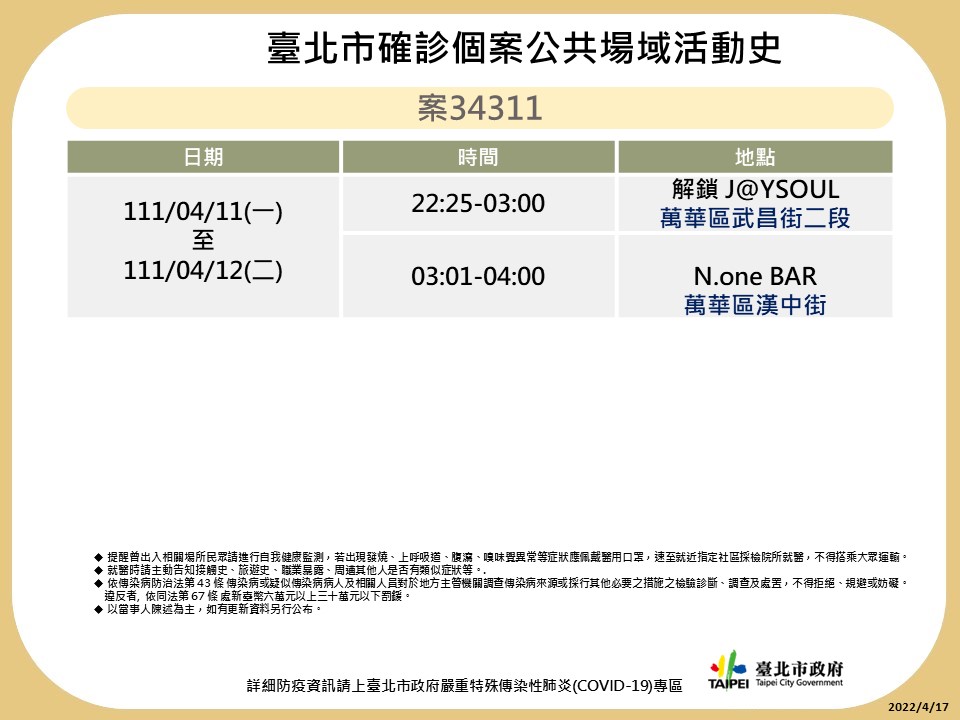Viewport: 960px width, 720px height.
Task: Click the 臺北市政府 text beside logo
Action: click(x=799, y=668)
